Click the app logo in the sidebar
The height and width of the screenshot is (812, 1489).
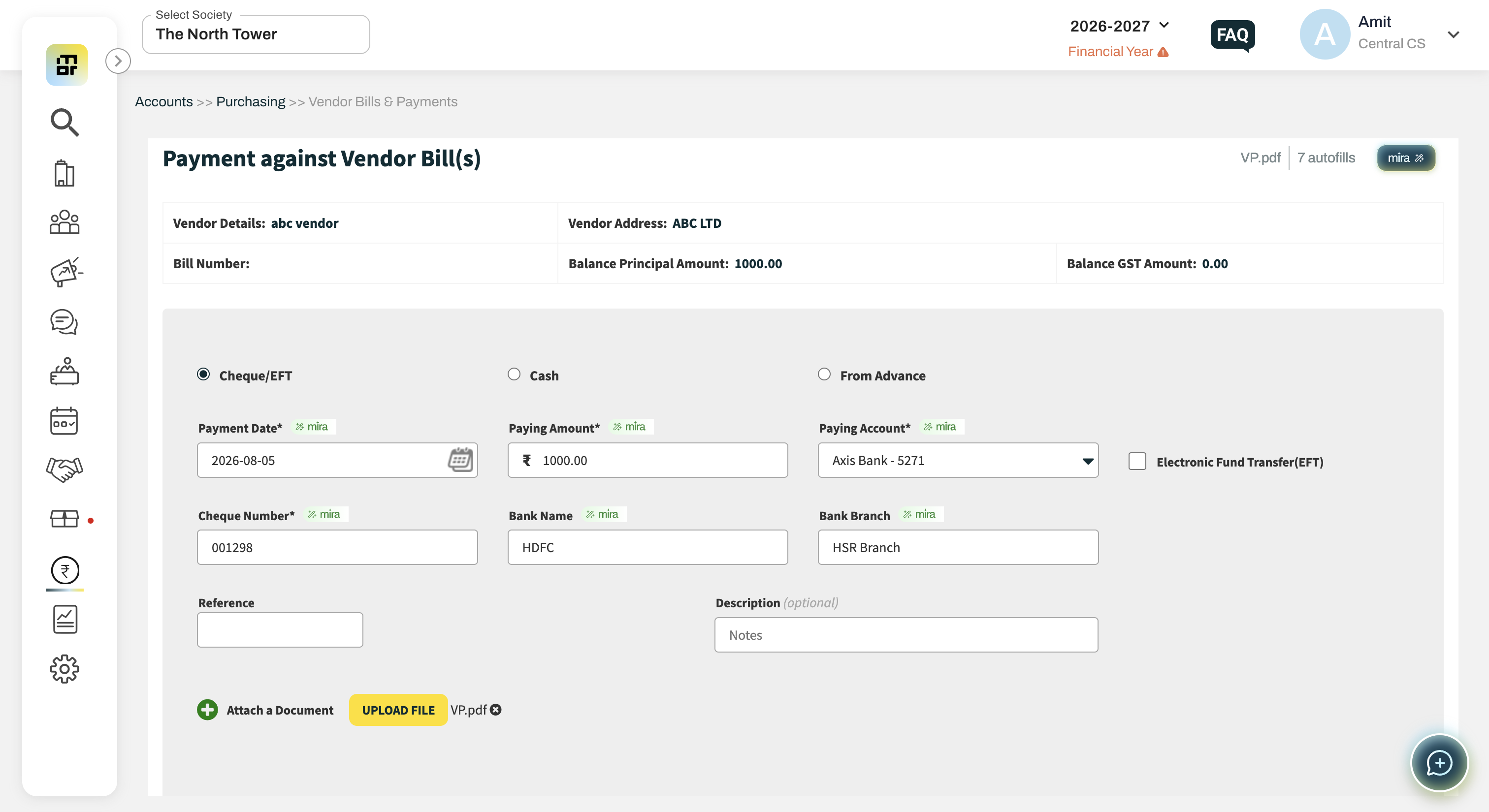67,64
